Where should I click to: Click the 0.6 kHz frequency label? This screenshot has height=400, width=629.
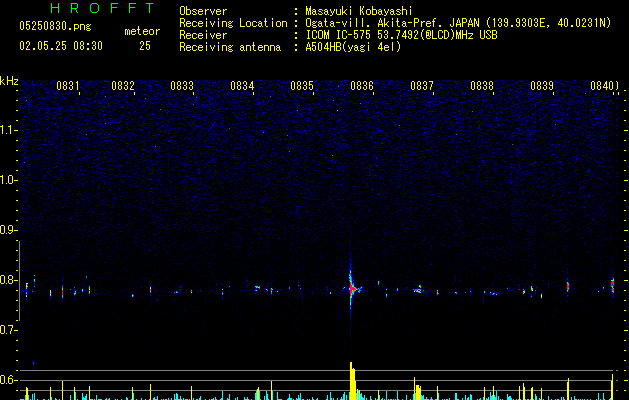[x=8, y=380]
